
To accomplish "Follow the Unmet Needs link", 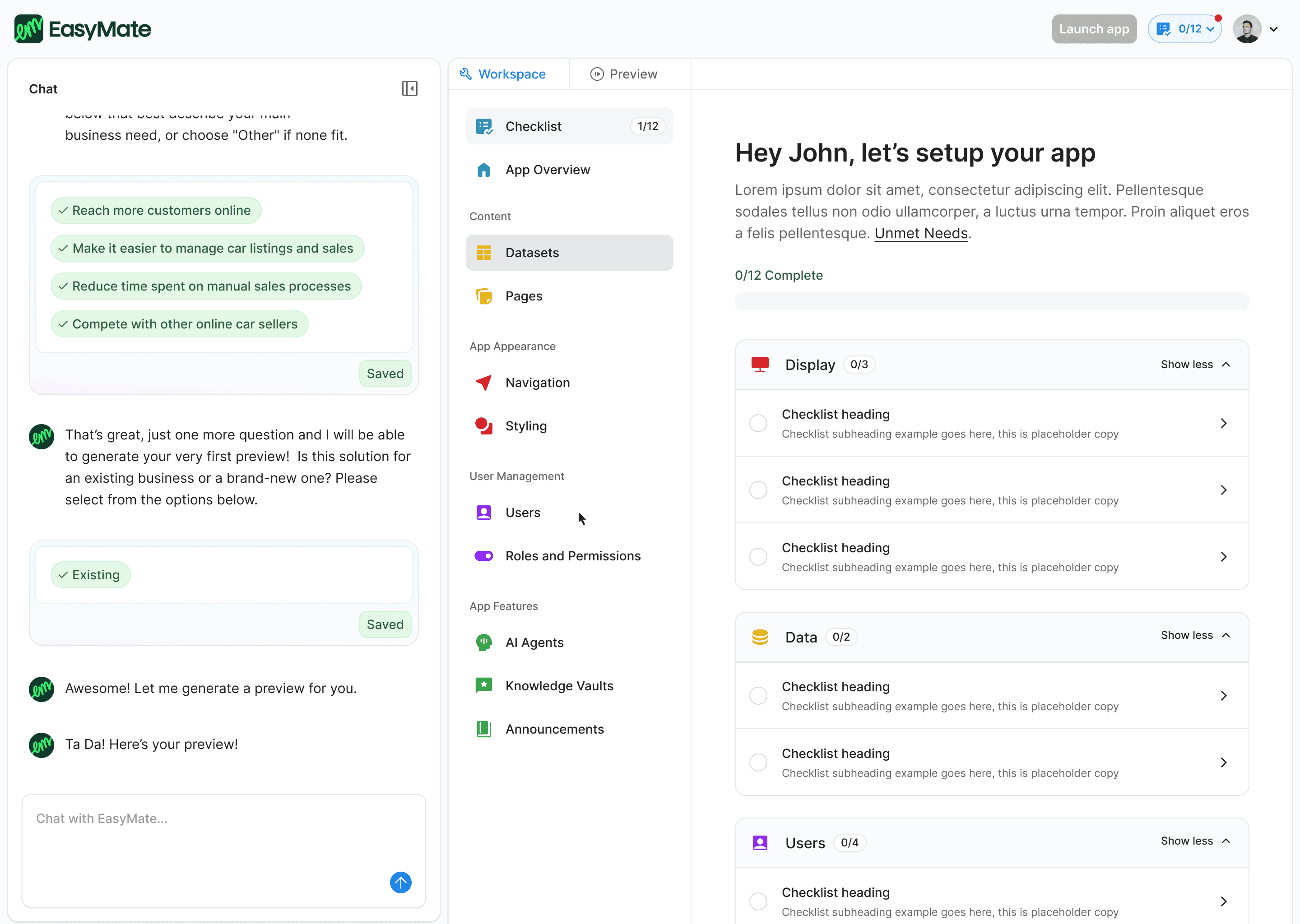I will click(x=920, y=233).
